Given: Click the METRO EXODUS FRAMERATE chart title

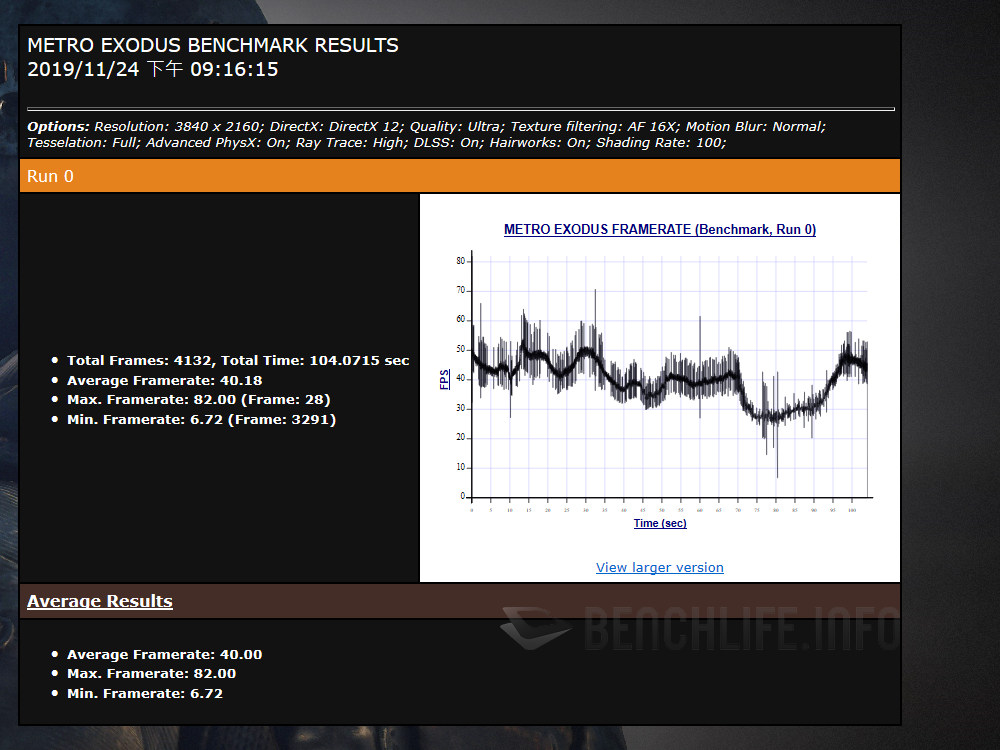Looking at the screenshot, I should tap(659, 229).
